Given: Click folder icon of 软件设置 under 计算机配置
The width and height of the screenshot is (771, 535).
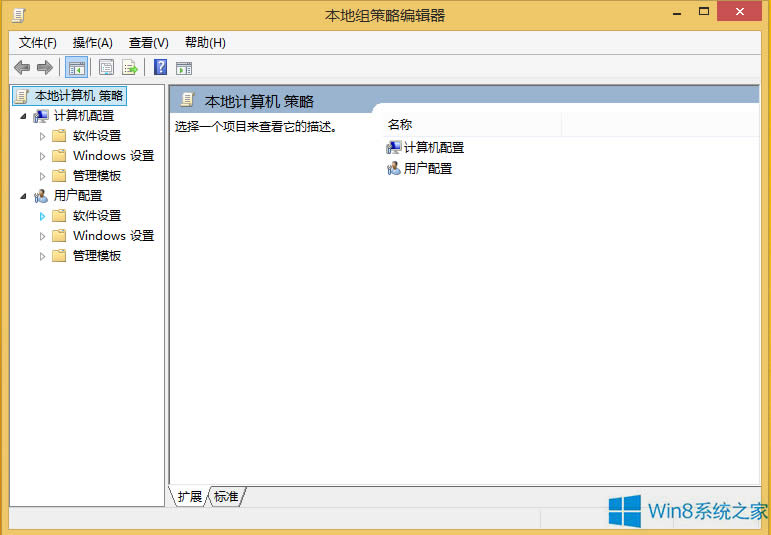Looking at the screenshot, I should 59,136.
